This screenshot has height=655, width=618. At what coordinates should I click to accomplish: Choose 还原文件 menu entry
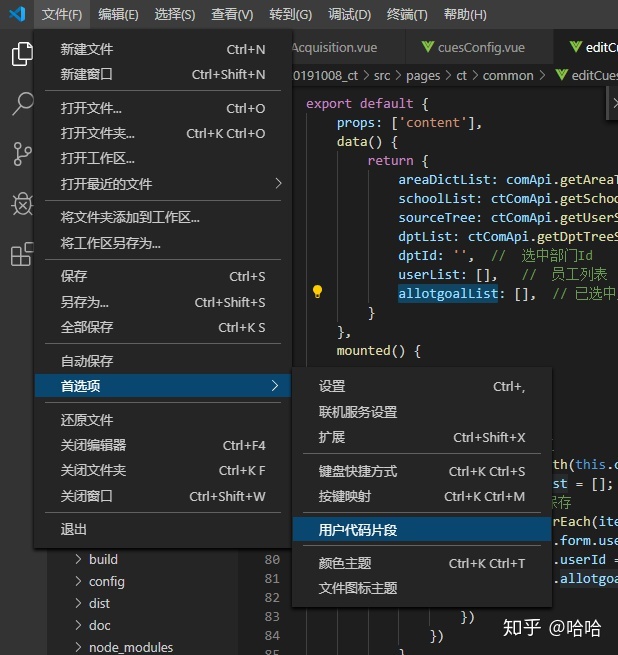tap(163, 420)
